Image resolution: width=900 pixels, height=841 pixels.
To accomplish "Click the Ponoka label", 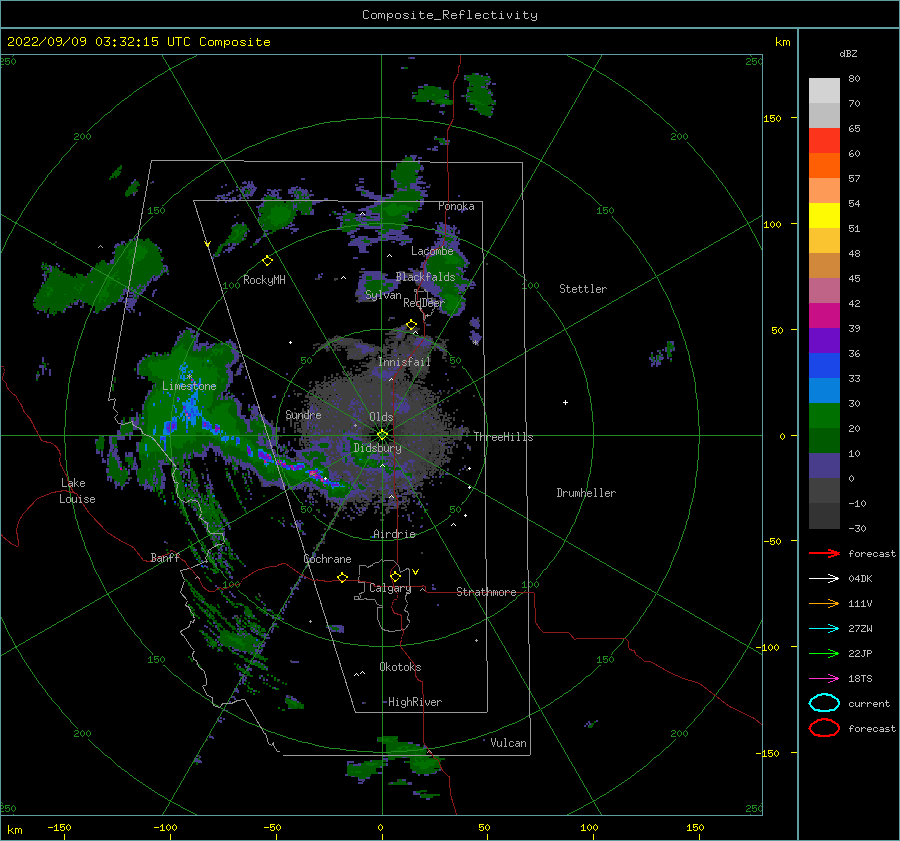I will 456,206.
